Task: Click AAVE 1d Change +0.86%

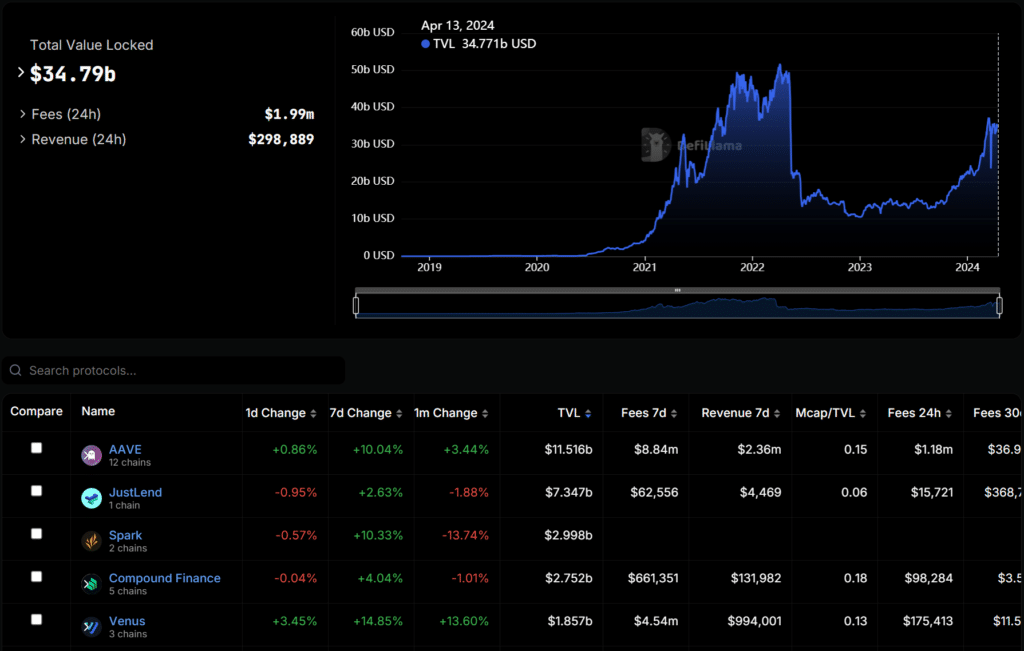Action: click(295, 449)
